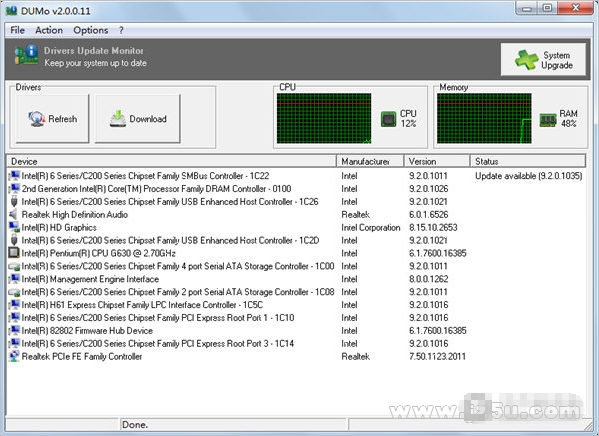Select the 2nd Generation DRAM Controller row text
This screenshot has height=436, width=599.
(156, 189)
